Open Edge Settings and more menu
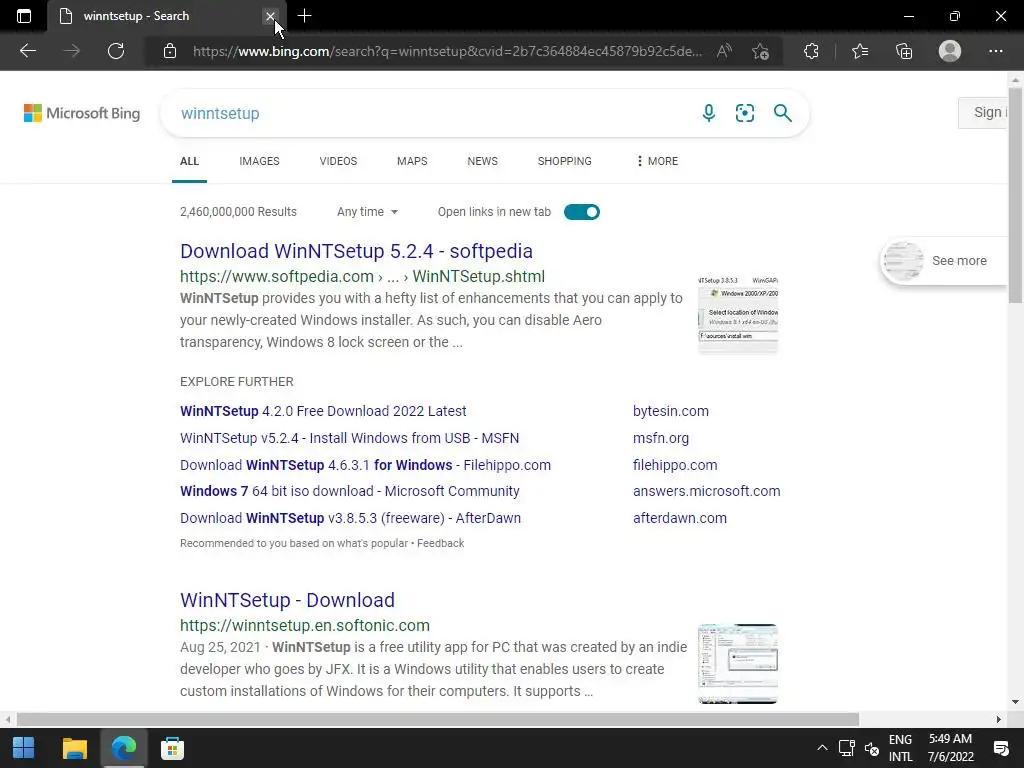This screenshot has height=768, width=1024. (995, 51)
